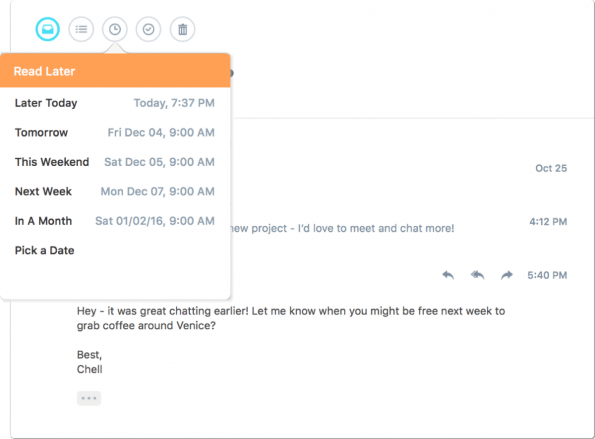Choose Tomorrow from Read Later menu
Image resolution: width=595 pixels, height=439 pixels.
(115, 132)
